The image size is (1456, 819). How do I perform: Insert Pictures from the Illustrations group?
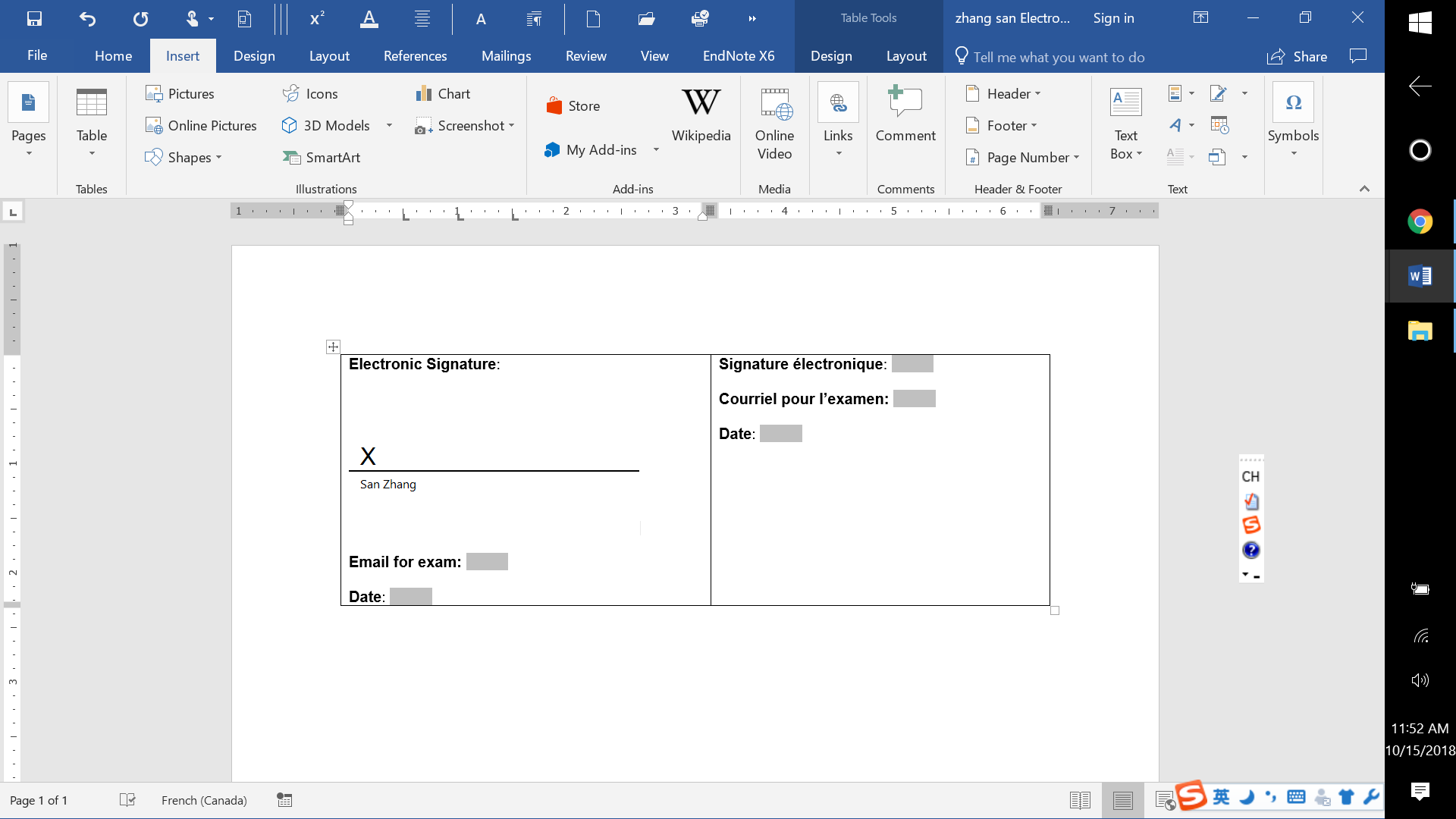[x=180, y=93]
